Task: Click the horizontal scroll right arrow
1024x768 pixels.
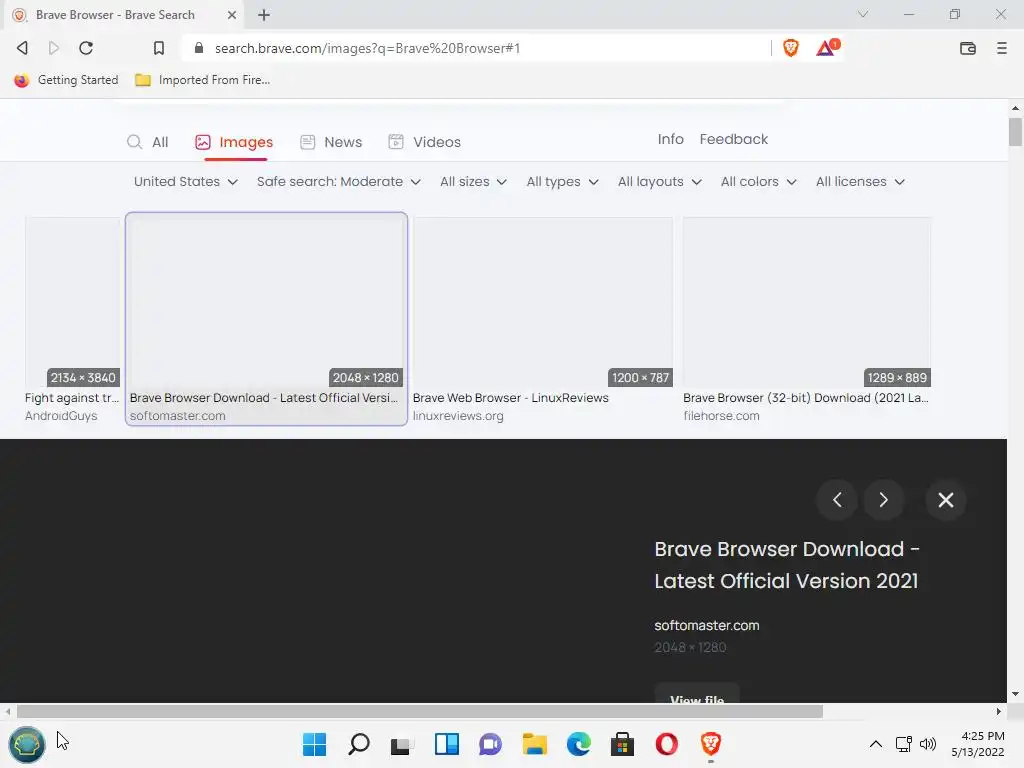Action: 999,711
